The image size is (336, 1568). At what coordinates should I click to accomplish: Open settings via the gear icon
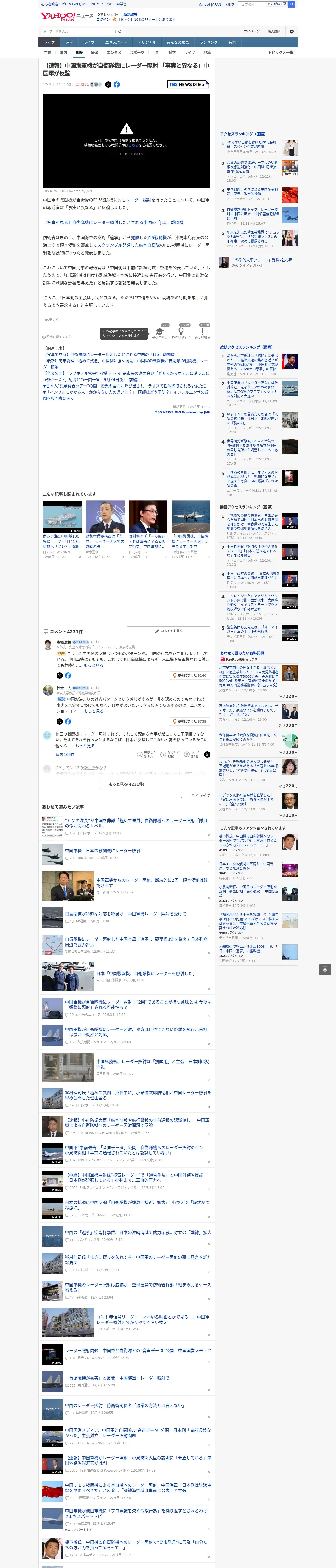[x=292, y=32]
